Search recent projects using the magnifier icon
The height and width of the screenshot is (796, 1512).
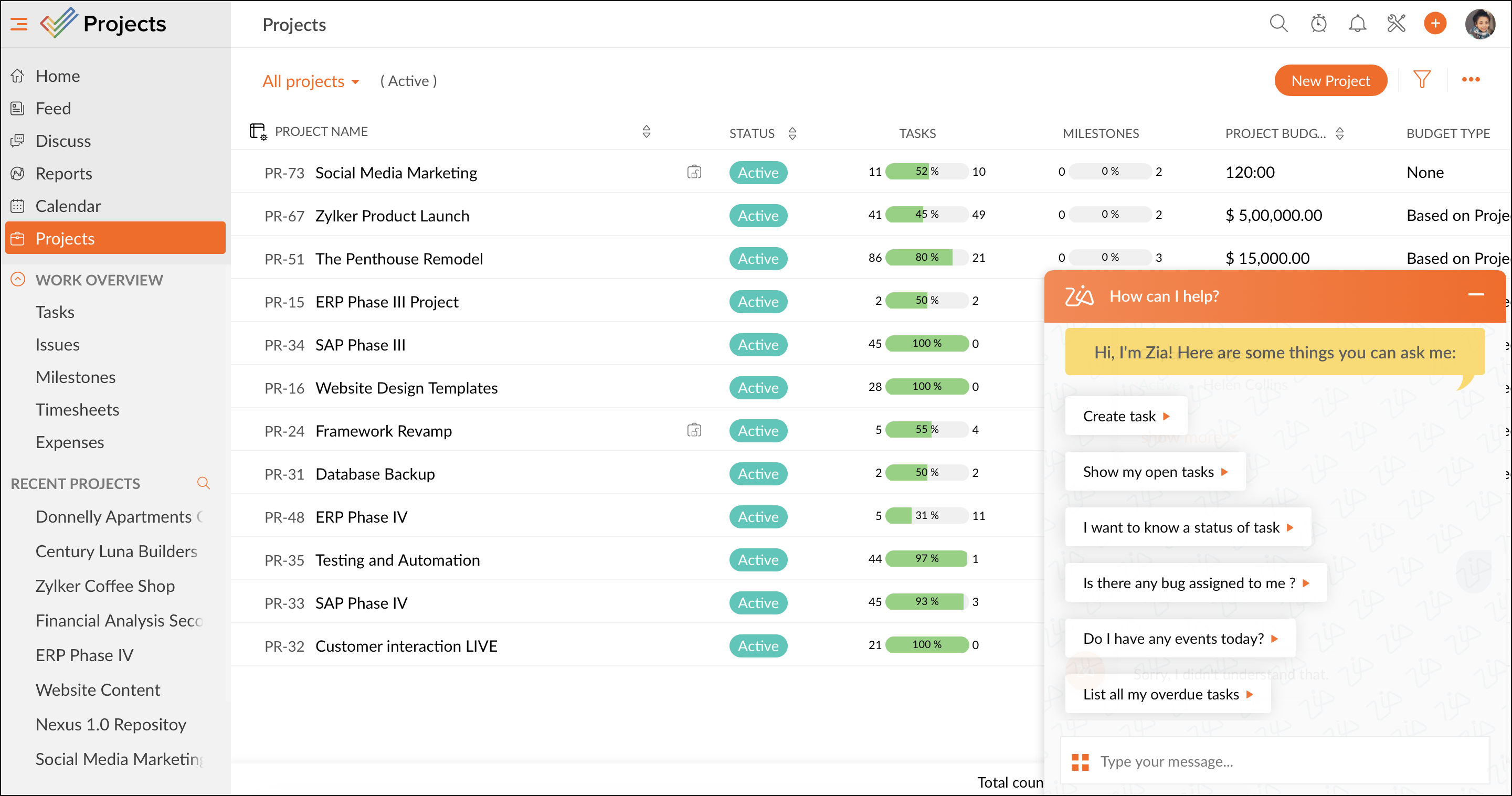203,483
